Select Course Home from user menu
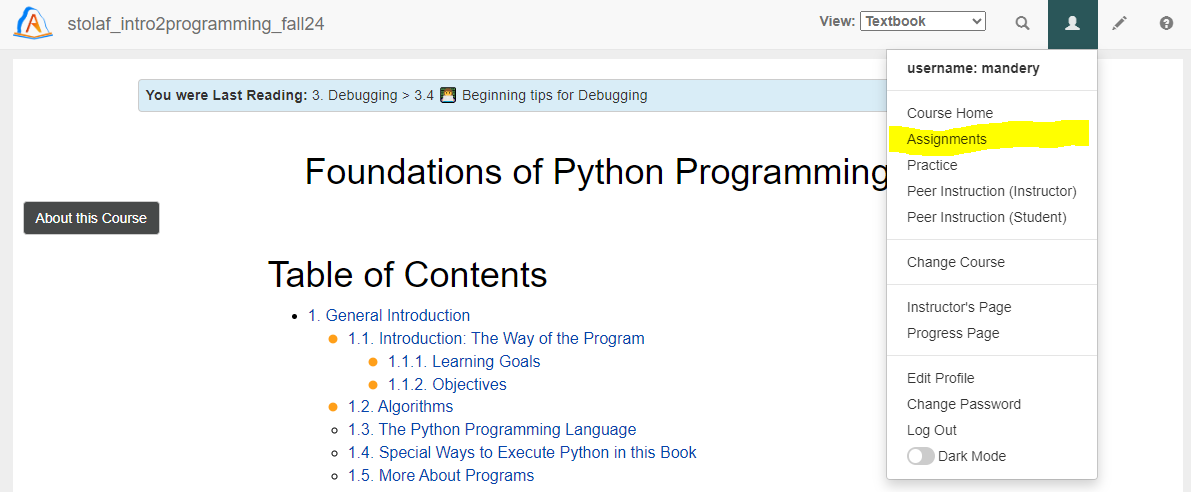The image size is (1191, 492). click(x=949, y=113)
